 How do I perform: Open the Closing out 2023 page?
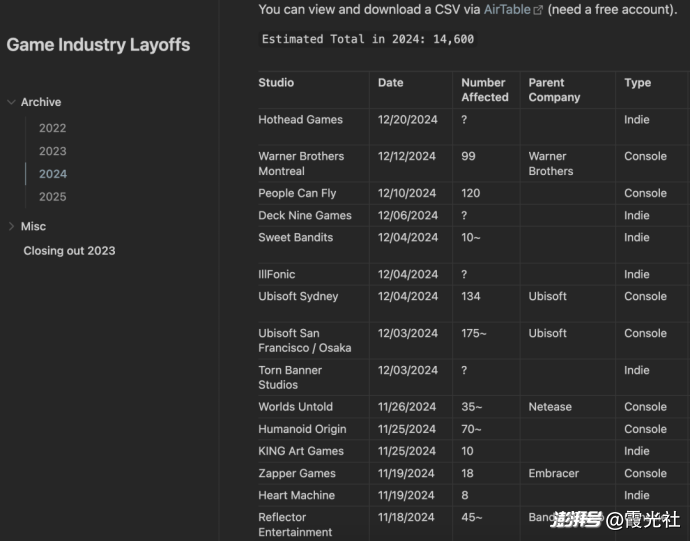(x=70, y=251)
